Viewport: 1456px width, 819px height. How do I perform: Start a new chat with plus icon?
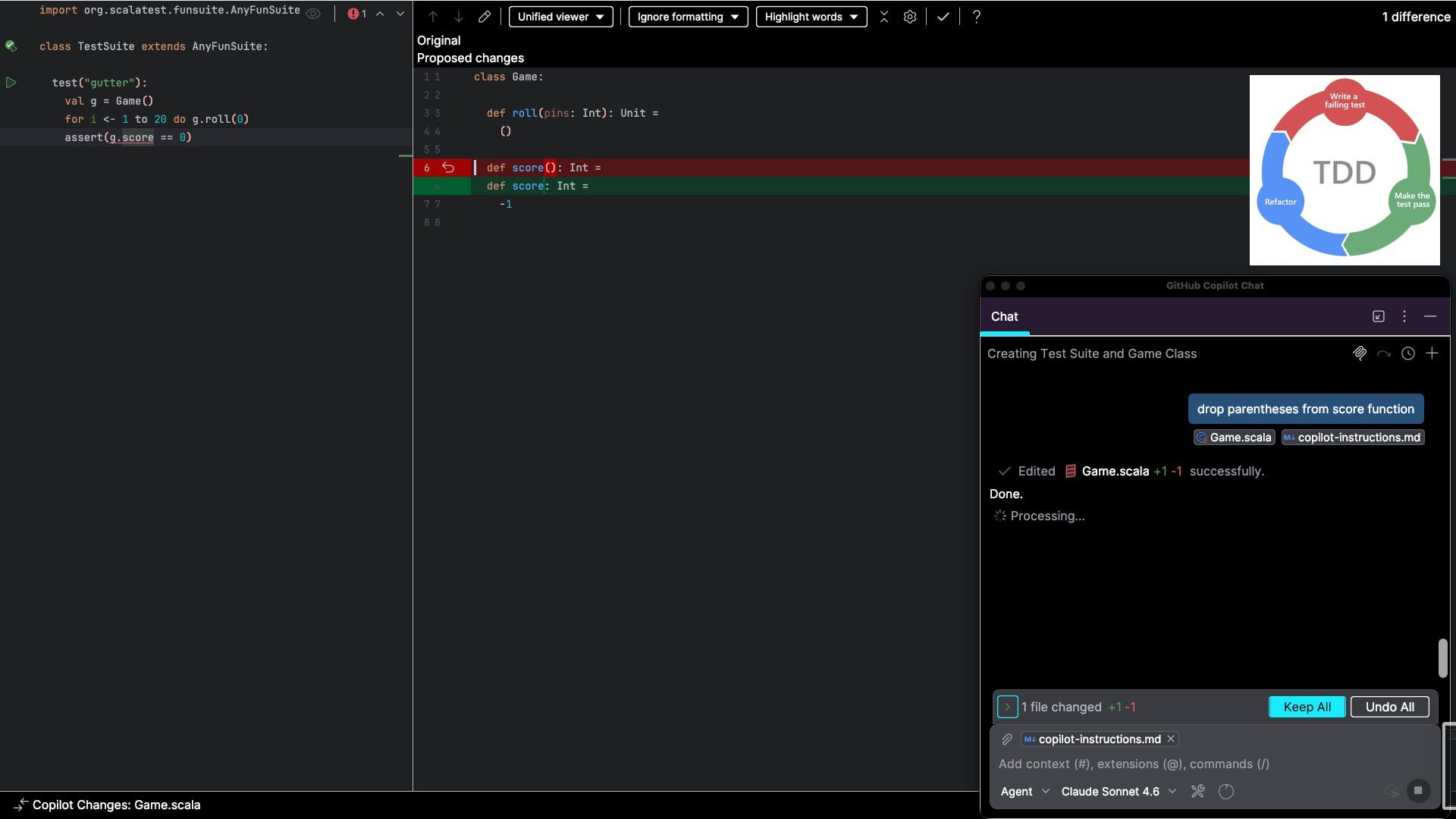pyautogui.click(x=1432, y=353)
